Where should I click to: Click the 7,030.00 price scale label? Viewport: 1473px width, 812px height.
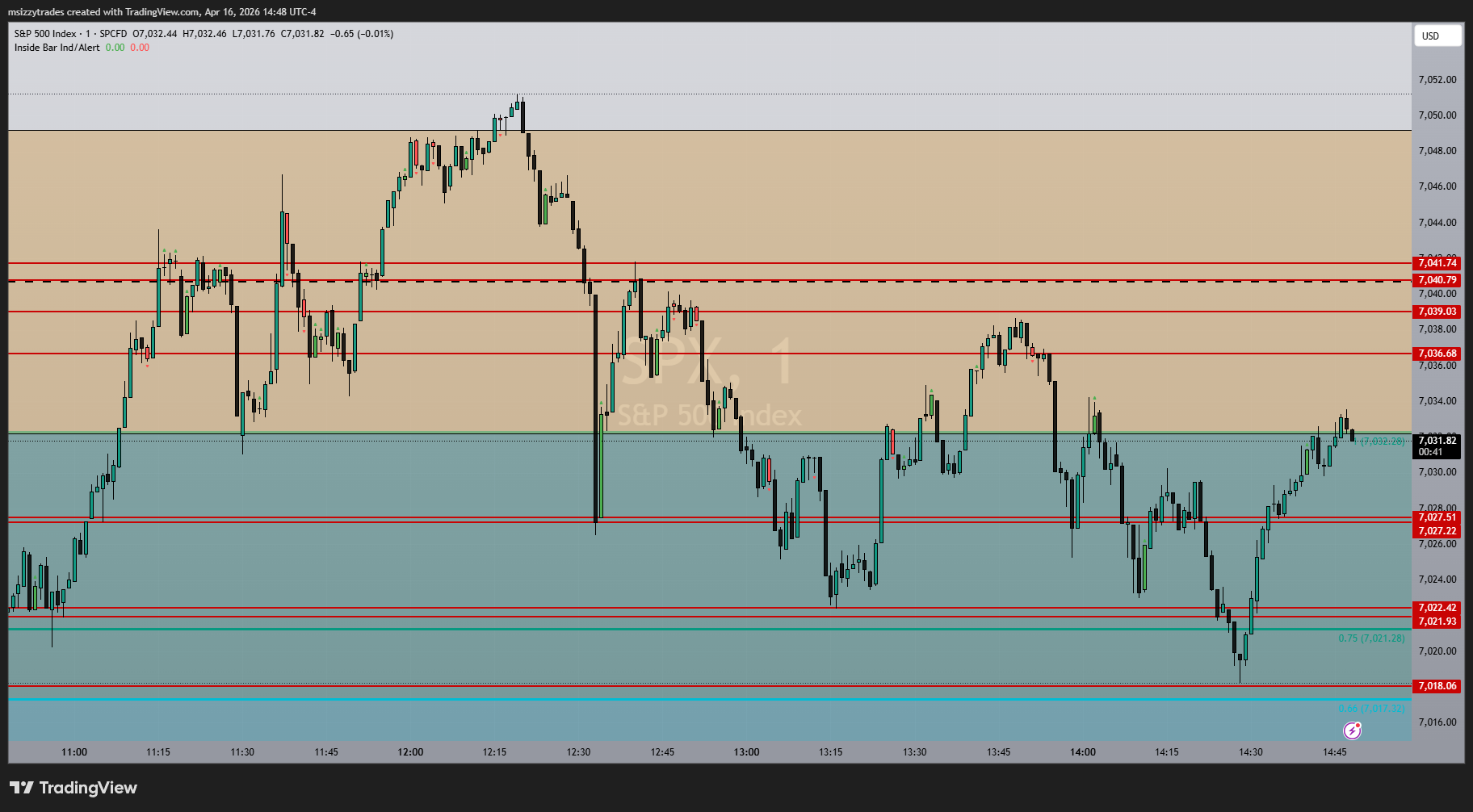coord(1437,472)
